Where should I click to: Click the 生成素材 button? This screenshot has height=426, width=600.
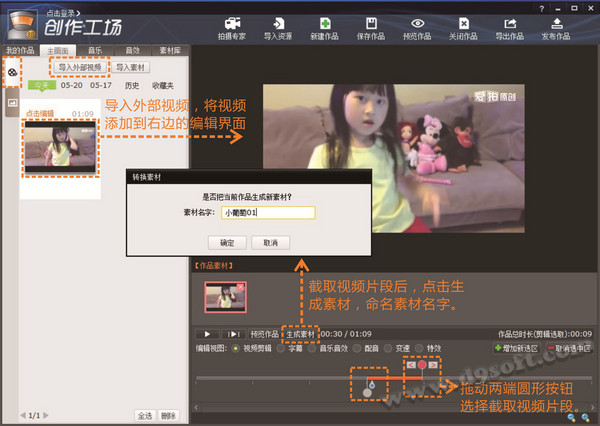(300, 334)
